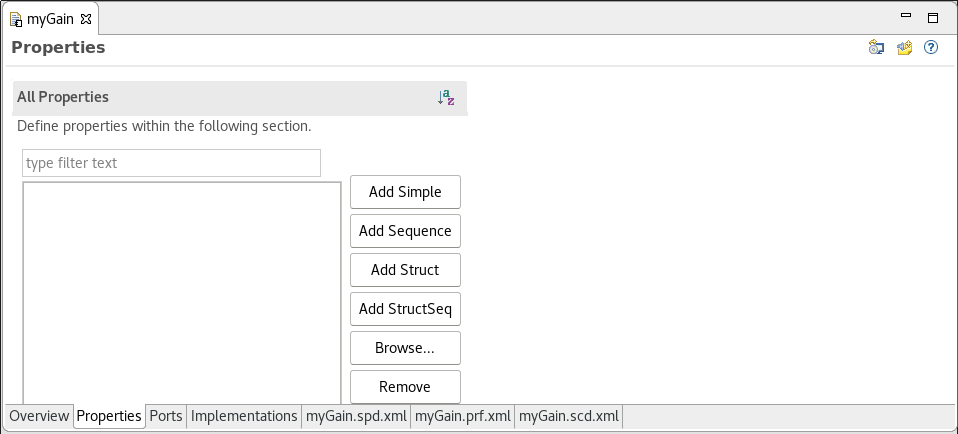Go to the Implementations tab
Screen dimensions: 958x434
[x=244, y=416]
